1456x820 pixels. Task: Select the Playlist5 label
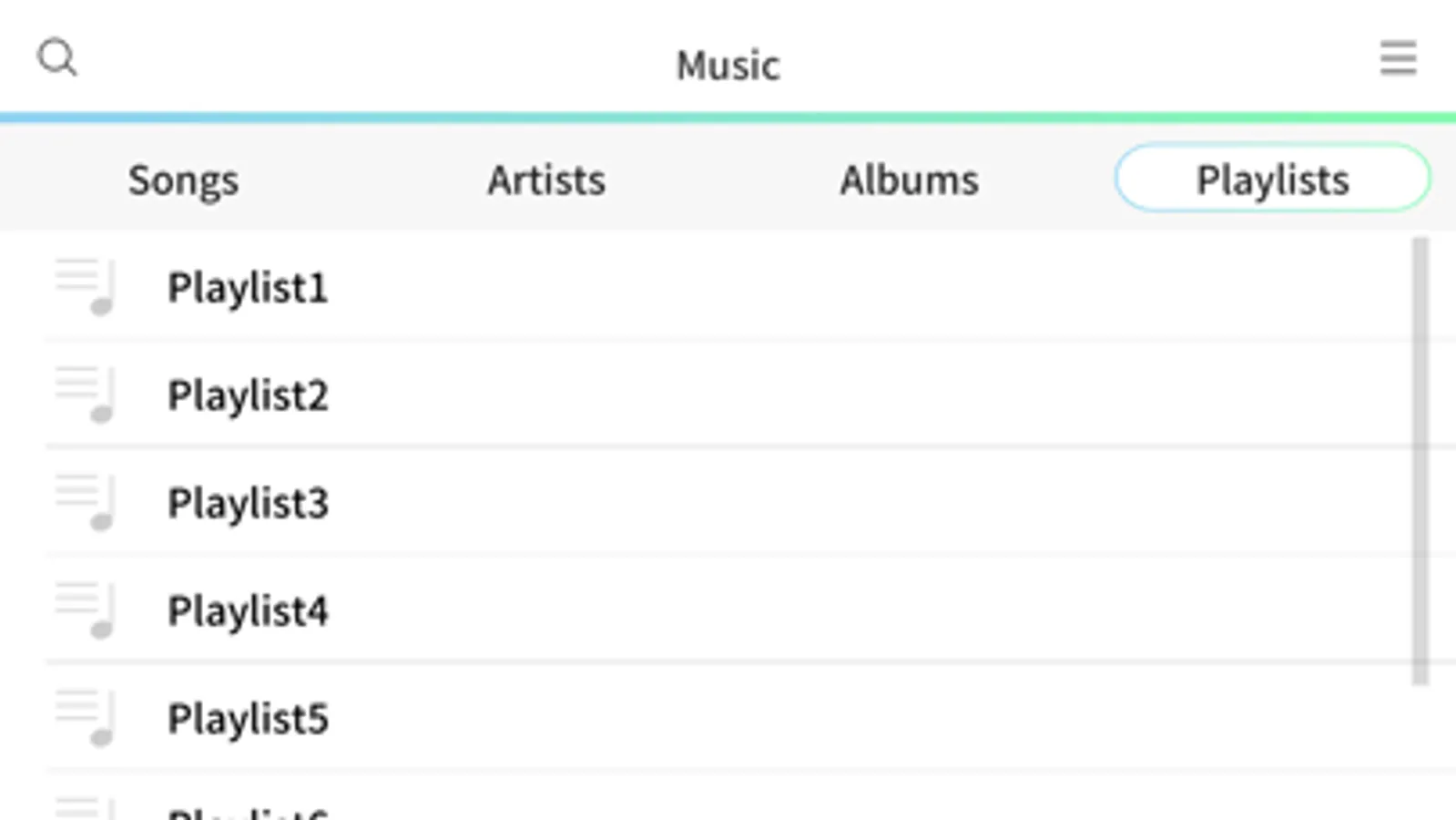pyautogui.click(x=248, y=718)
